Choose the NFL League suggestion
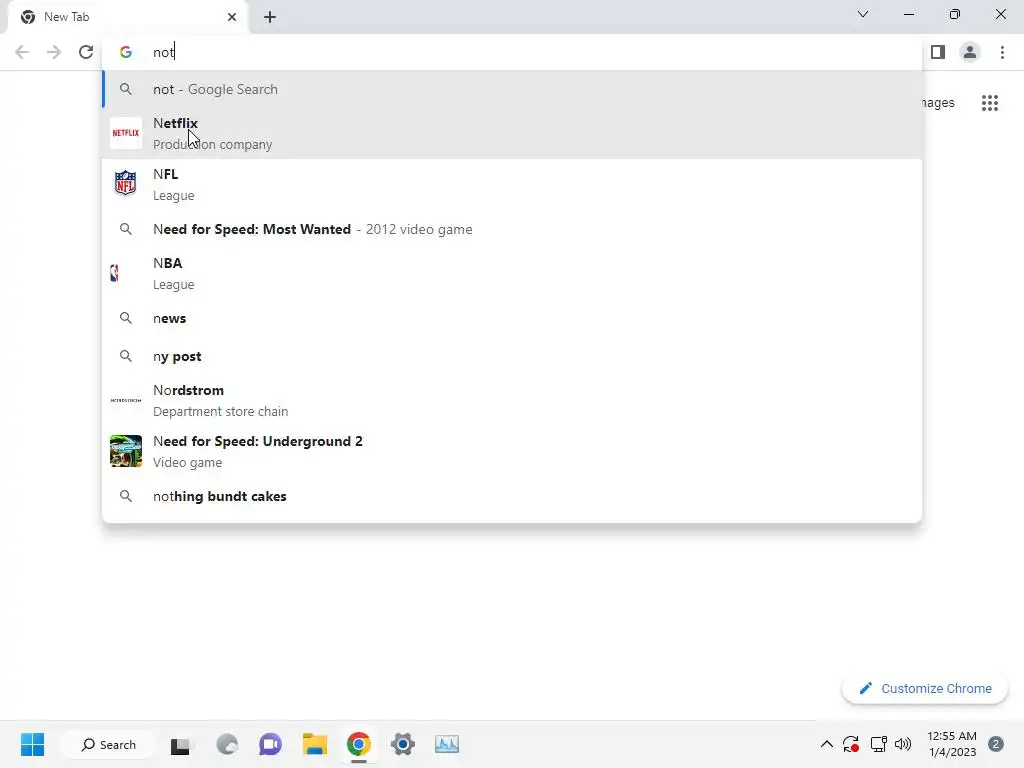1024x768 pixels. click(512, 184)
